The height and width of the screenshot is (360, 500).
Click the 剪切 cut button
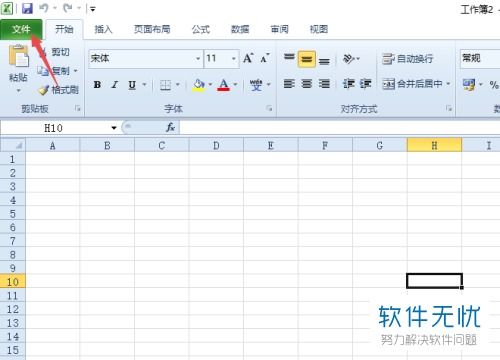55,52
